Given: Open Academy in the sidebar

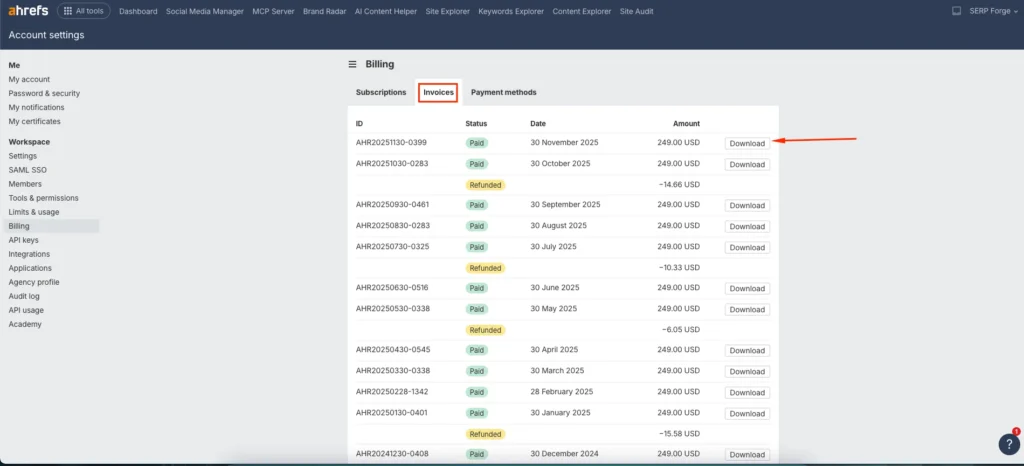Looking at the screenshot, I should (25, 324).
